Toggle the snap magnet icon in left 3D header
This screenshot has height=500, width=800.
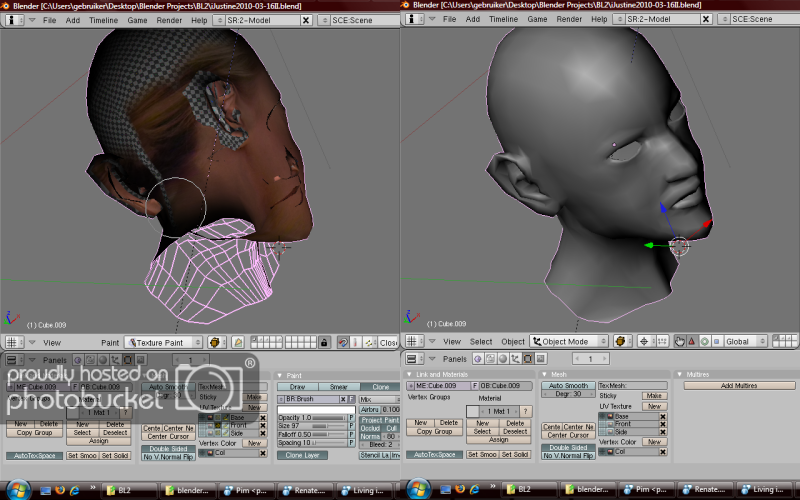pyautogui.click(x=343, y=342)
